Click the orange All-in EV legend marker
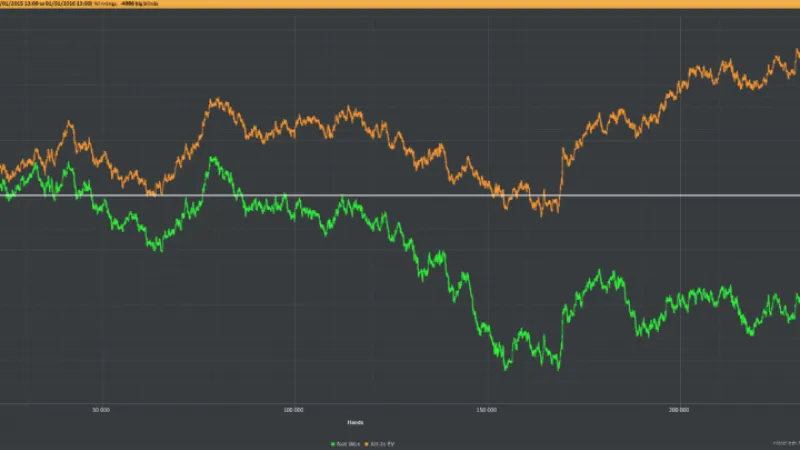 367,442
